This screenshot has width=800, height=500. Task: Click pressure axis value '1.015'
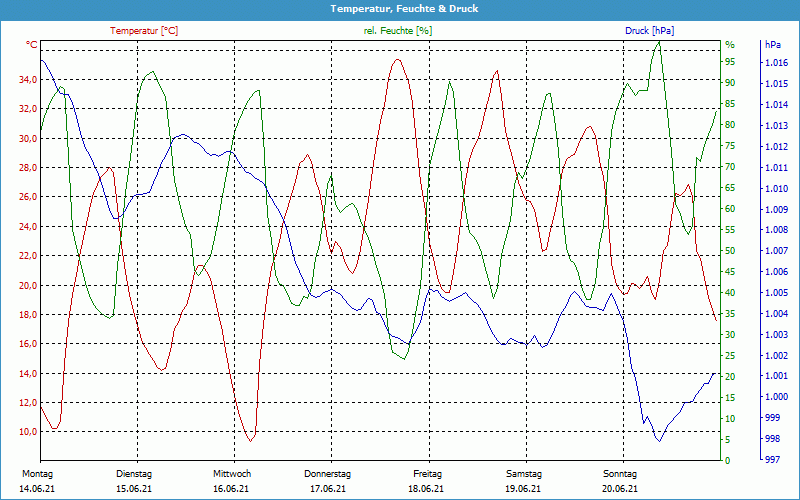(x=776, y=84)
